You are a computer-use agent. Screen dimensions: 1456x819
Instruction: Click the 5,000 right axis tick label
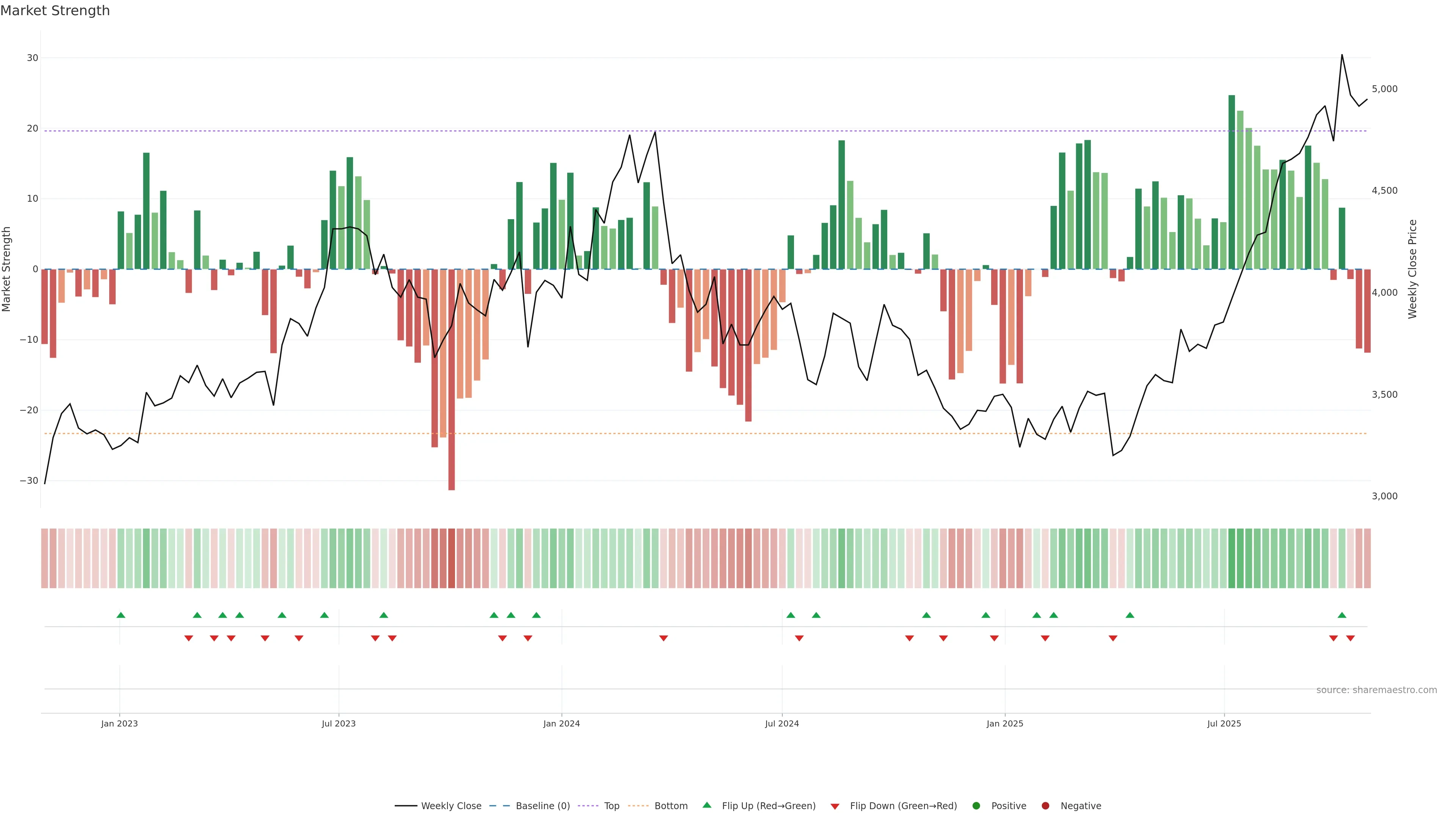1384,89
